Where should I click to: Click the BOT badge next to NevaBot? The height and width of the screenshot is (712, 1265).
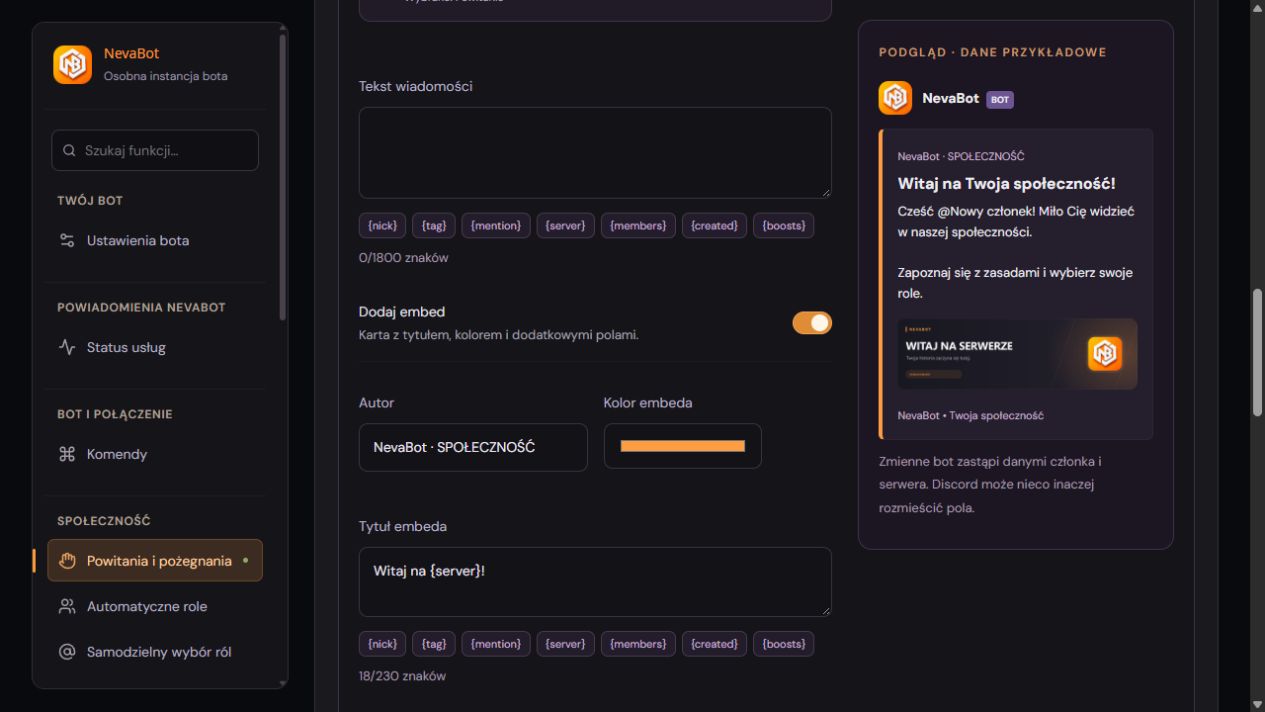[x=1000, y=99]
